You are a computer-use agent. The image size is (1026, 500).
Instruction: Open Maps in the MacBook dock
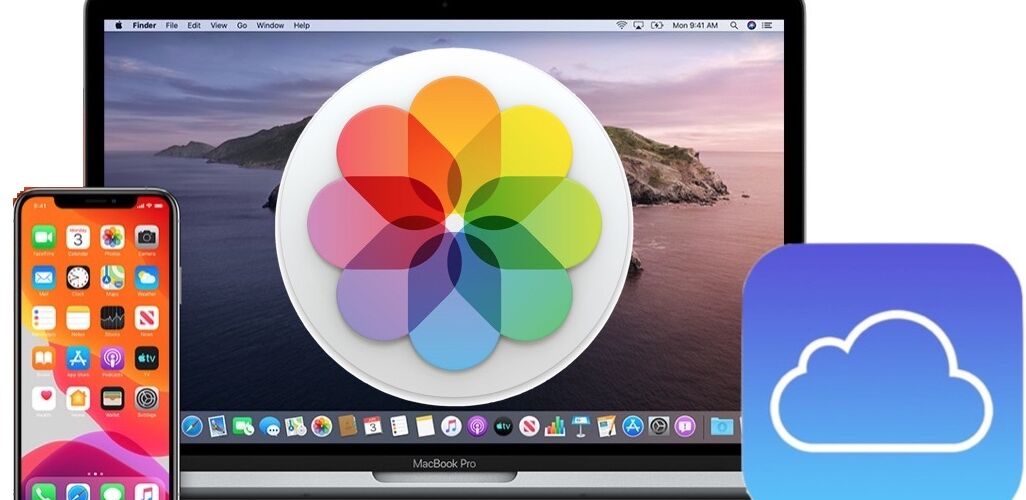pos(296,426)
